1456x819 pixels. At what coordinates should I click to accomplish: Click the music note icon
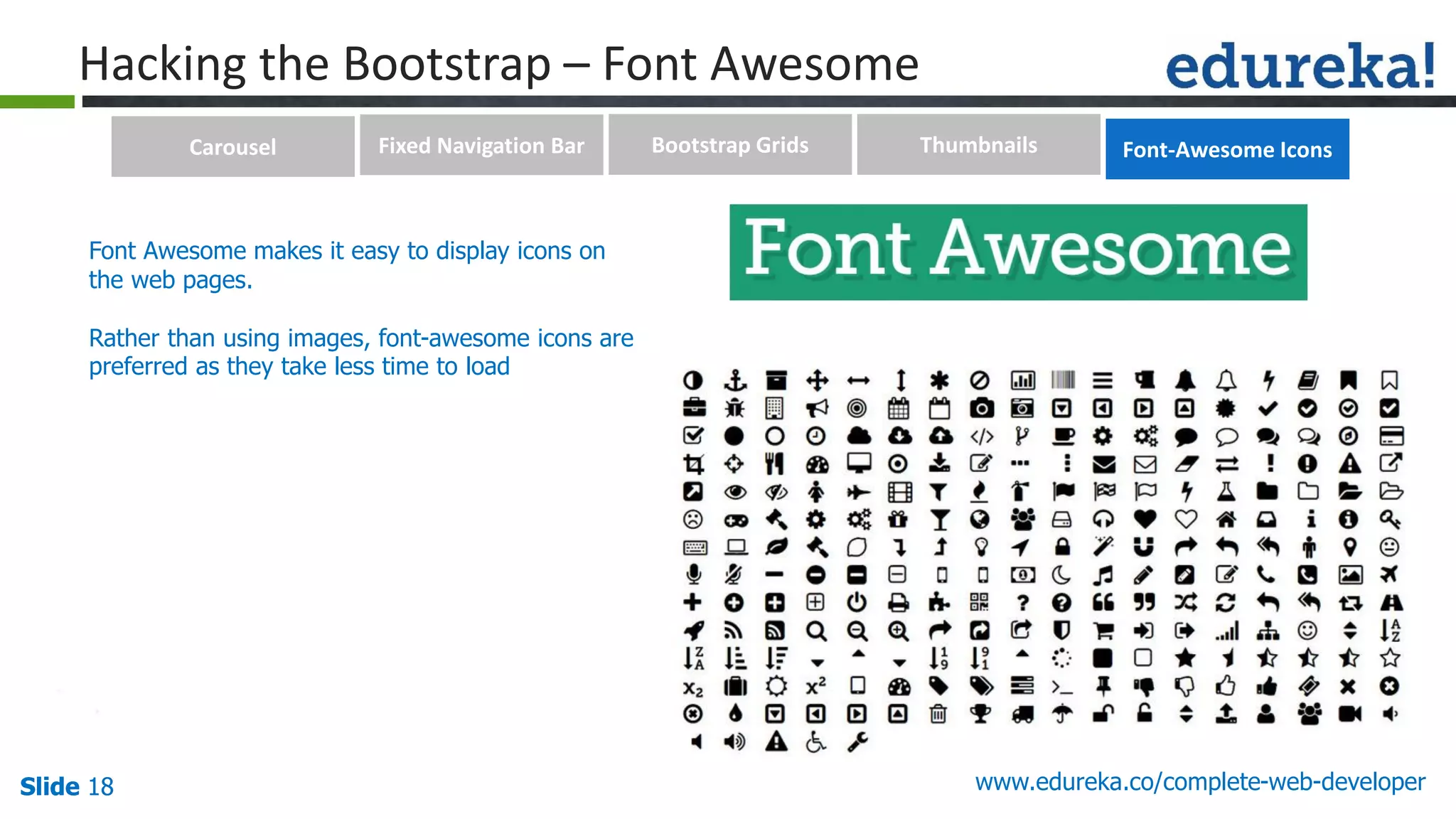[x=1103, y=574]
